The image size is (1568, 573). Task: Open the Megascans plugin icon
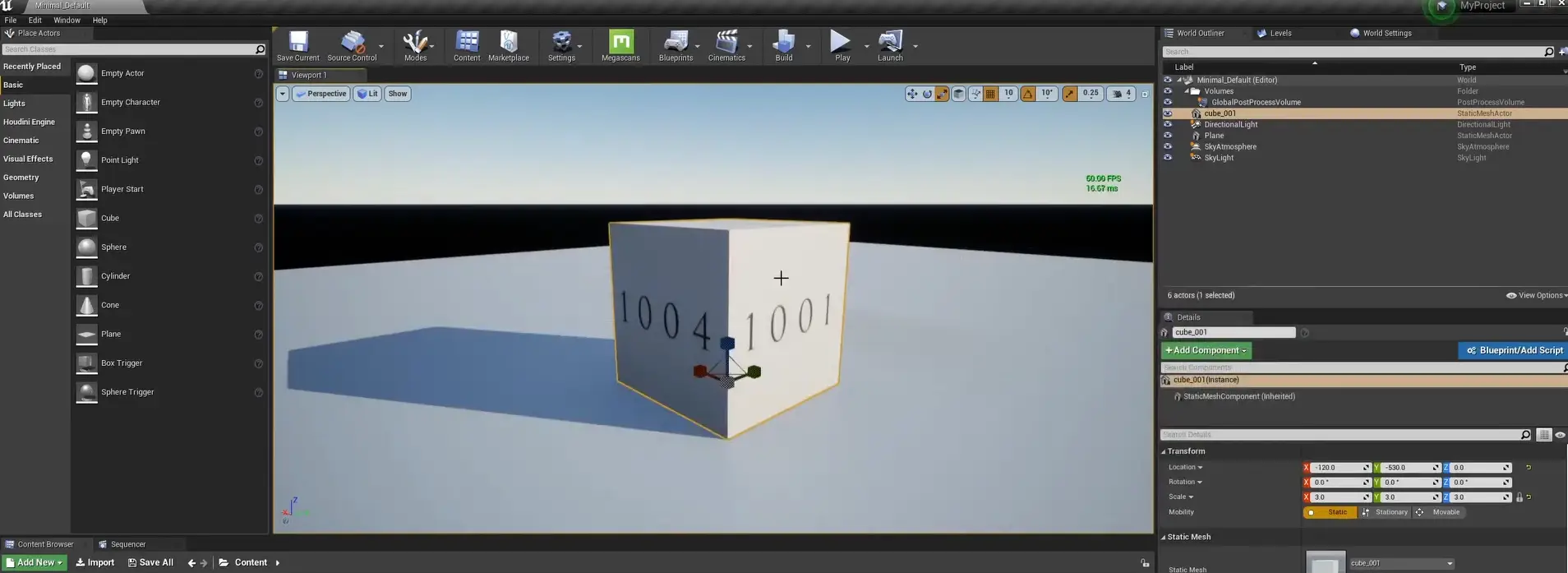point(620,42)
